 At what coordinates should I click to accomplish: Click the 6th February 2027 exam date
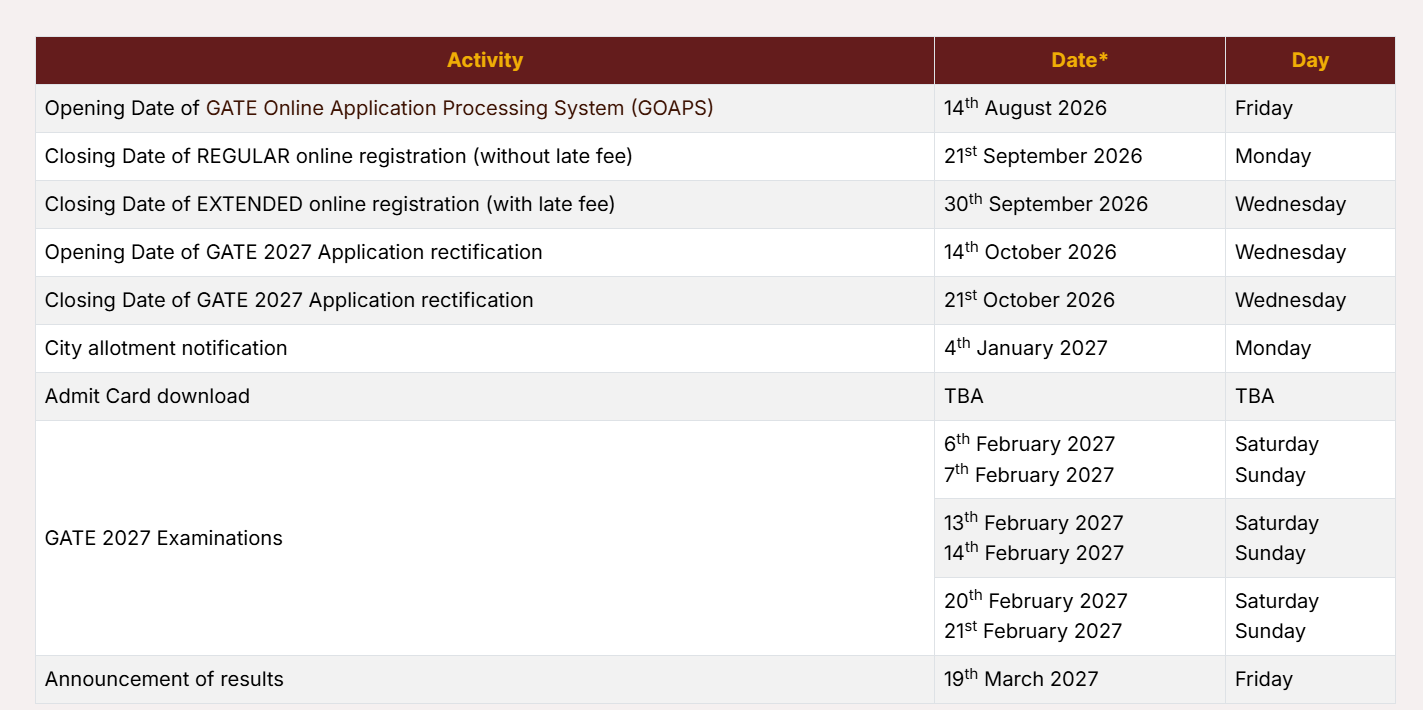coord(1029,443)
